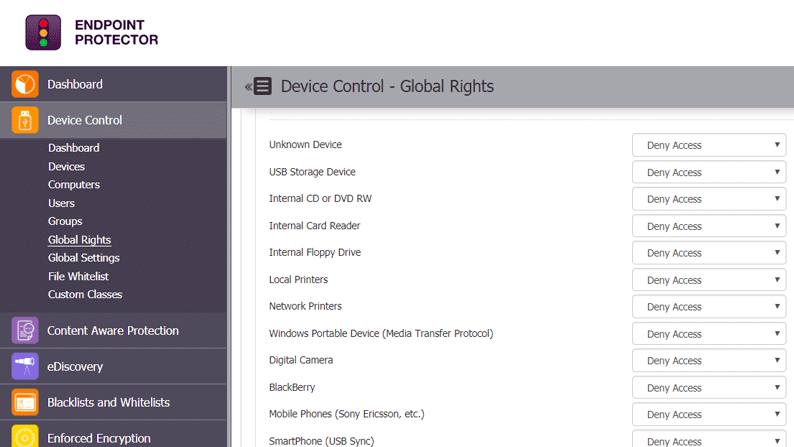
Task: Click the Enforced Encryption icon
Action: point(25,437)
